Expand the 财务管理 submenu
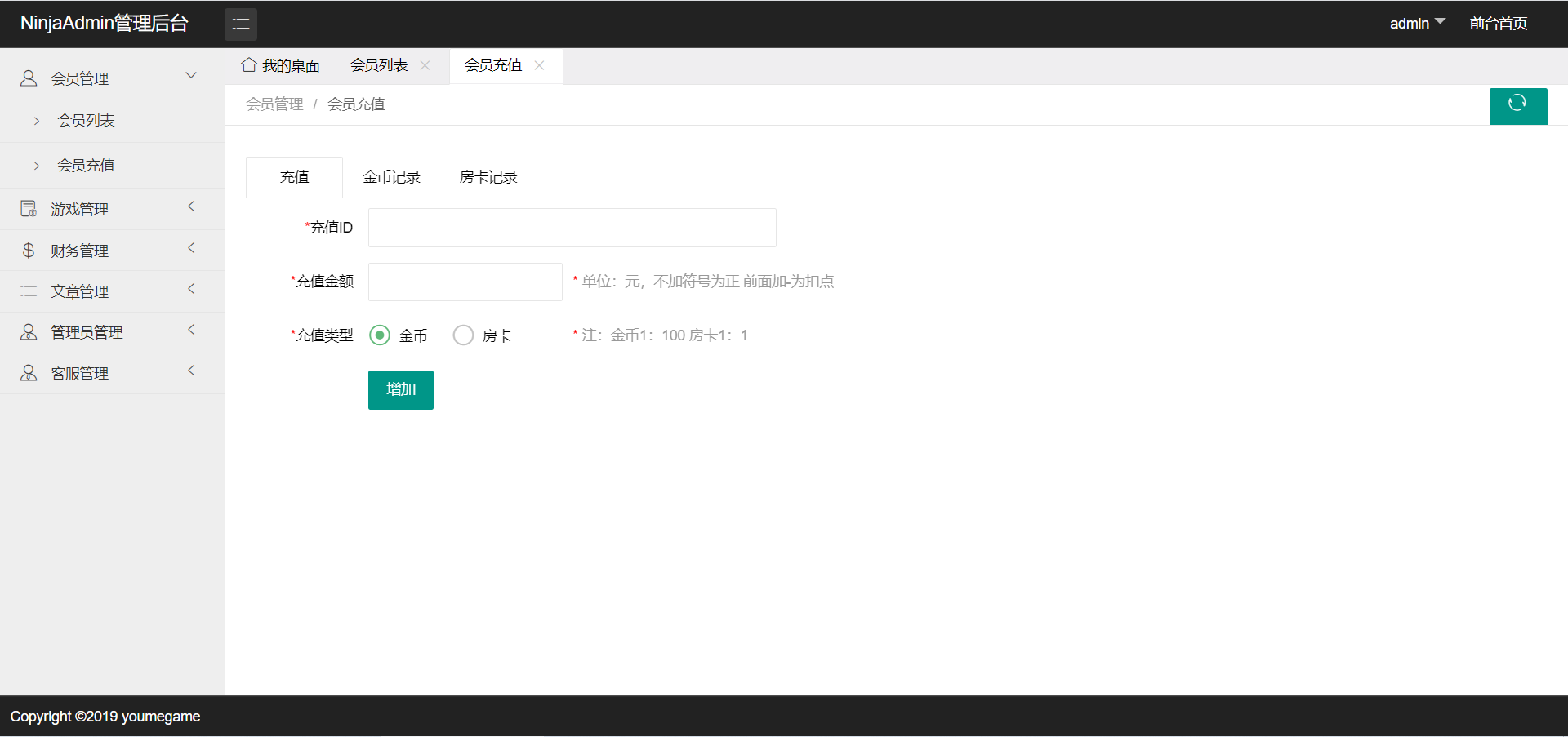1568x737 pixels. coord(191,248)
